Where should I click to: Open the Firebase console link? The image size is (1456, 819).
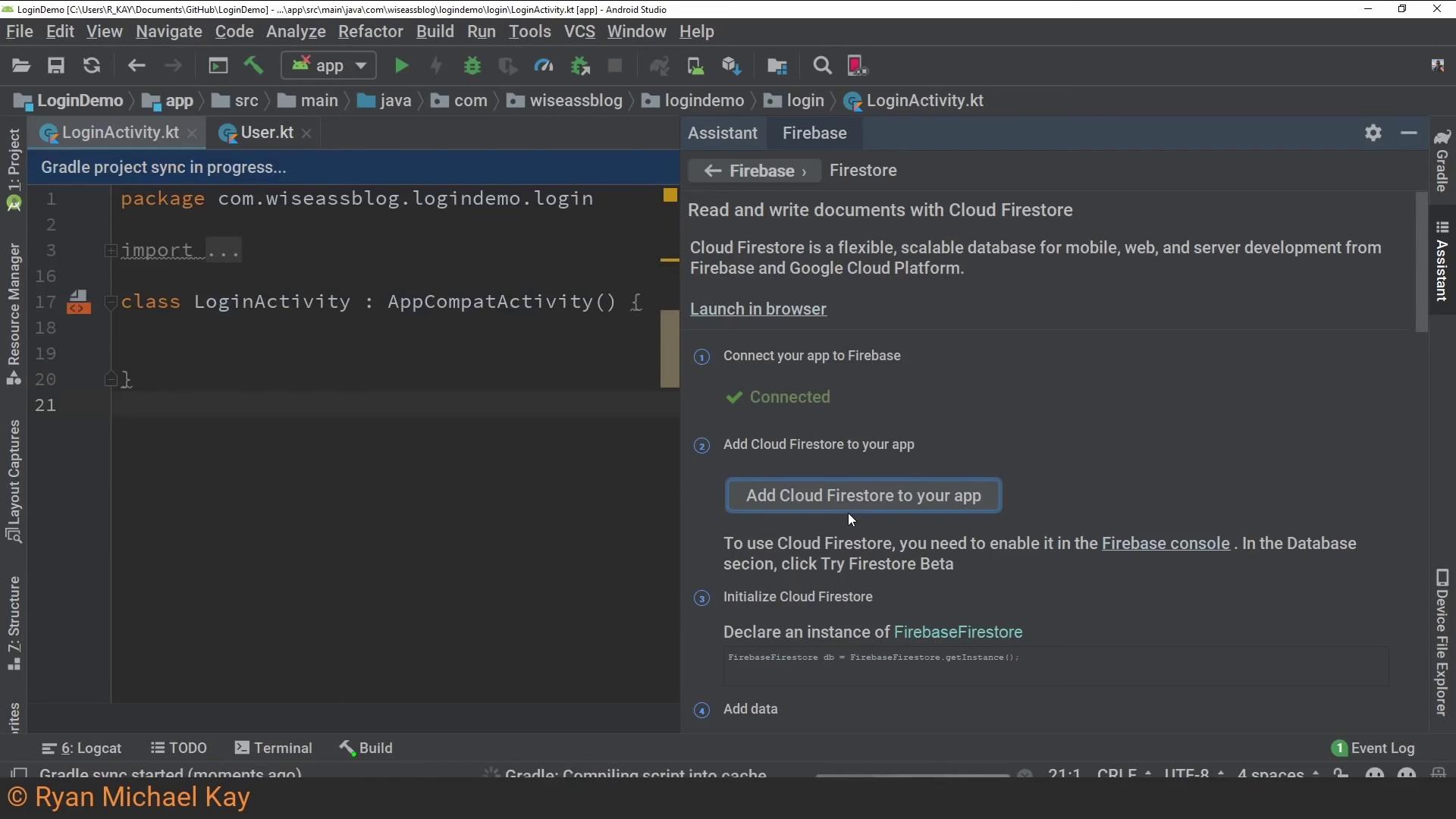tap(1166, 544)
